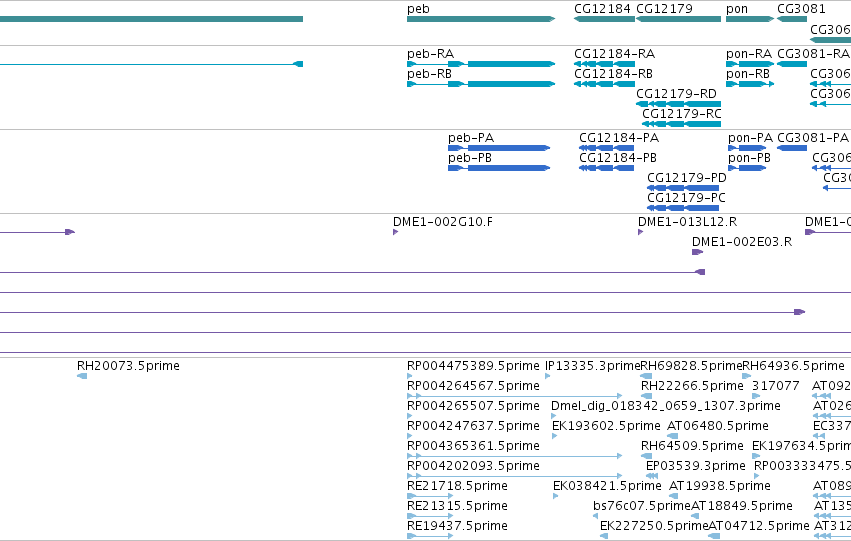Select EST IP13335.3prime
The width and height of the screenshot is (851, 541).
click(548, 376)
